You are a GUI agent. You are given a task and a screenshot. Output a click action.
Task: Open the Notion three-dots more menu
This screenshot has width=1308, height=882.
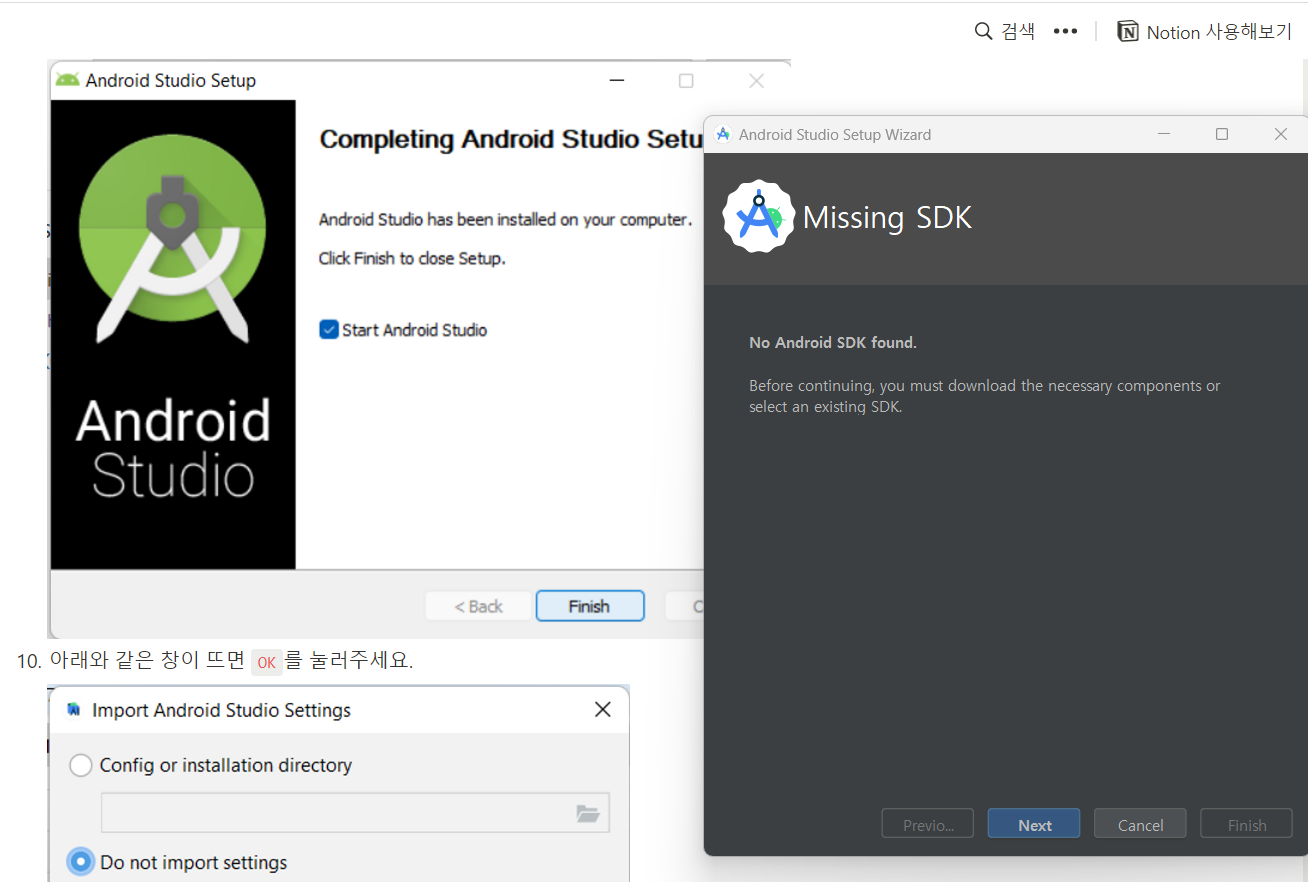point(1065,31)
